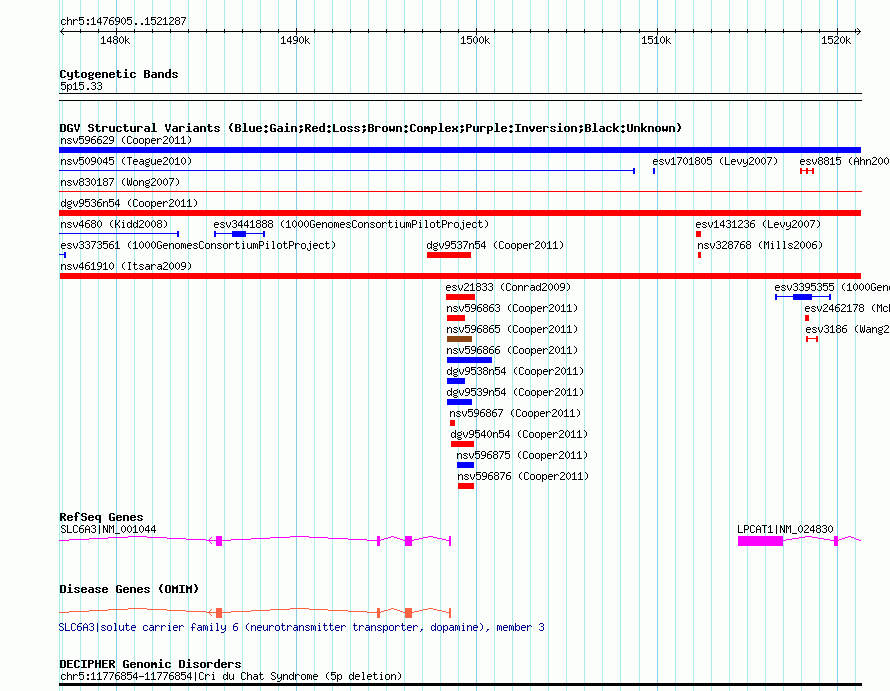Screen dimensions: 890x691
Task: Click the DGV Structural Variants track title
Action: [x=371, y=128]
